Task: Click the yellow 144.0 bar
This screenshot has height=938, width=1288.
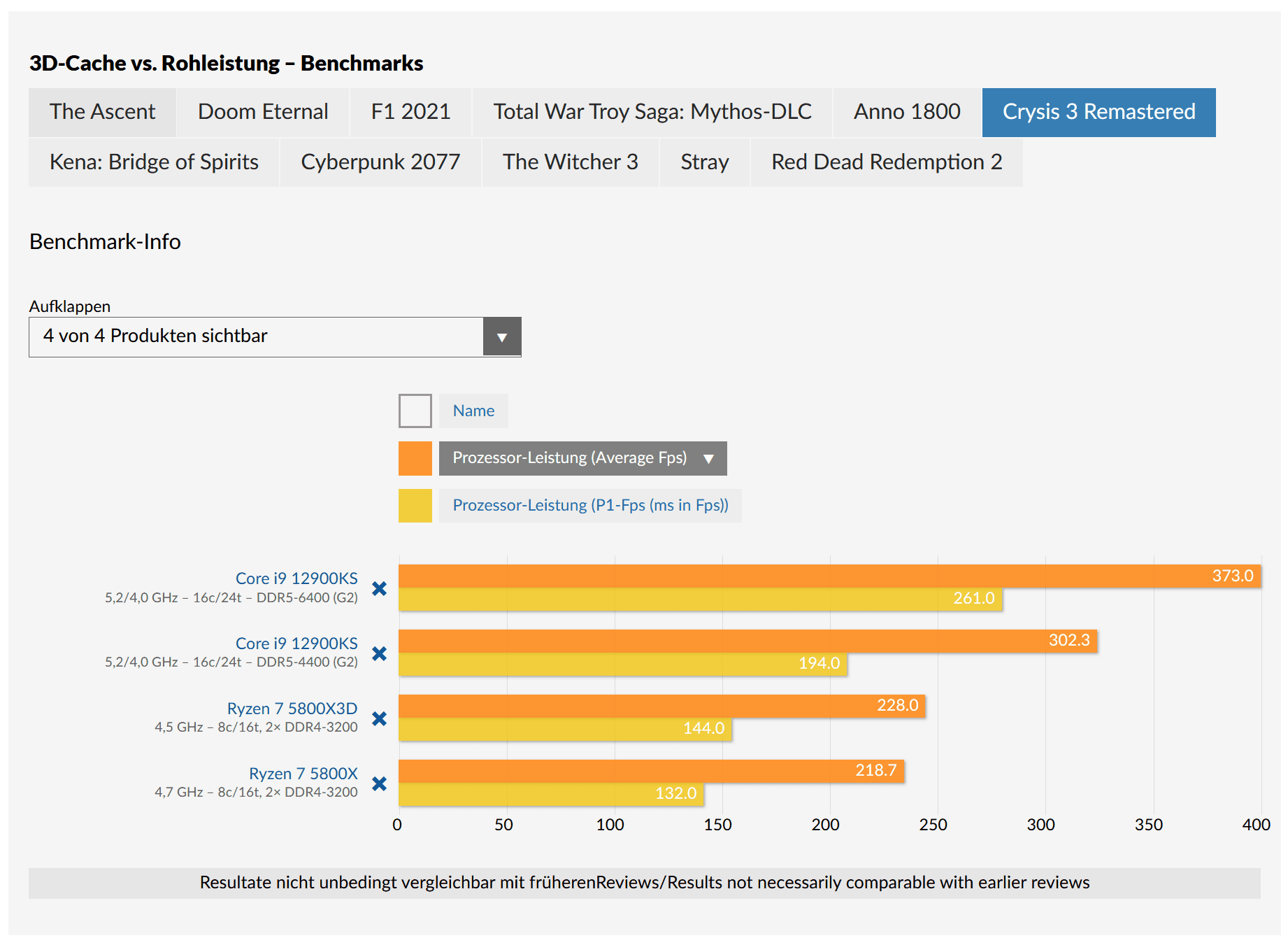Action: pos(565,729)
